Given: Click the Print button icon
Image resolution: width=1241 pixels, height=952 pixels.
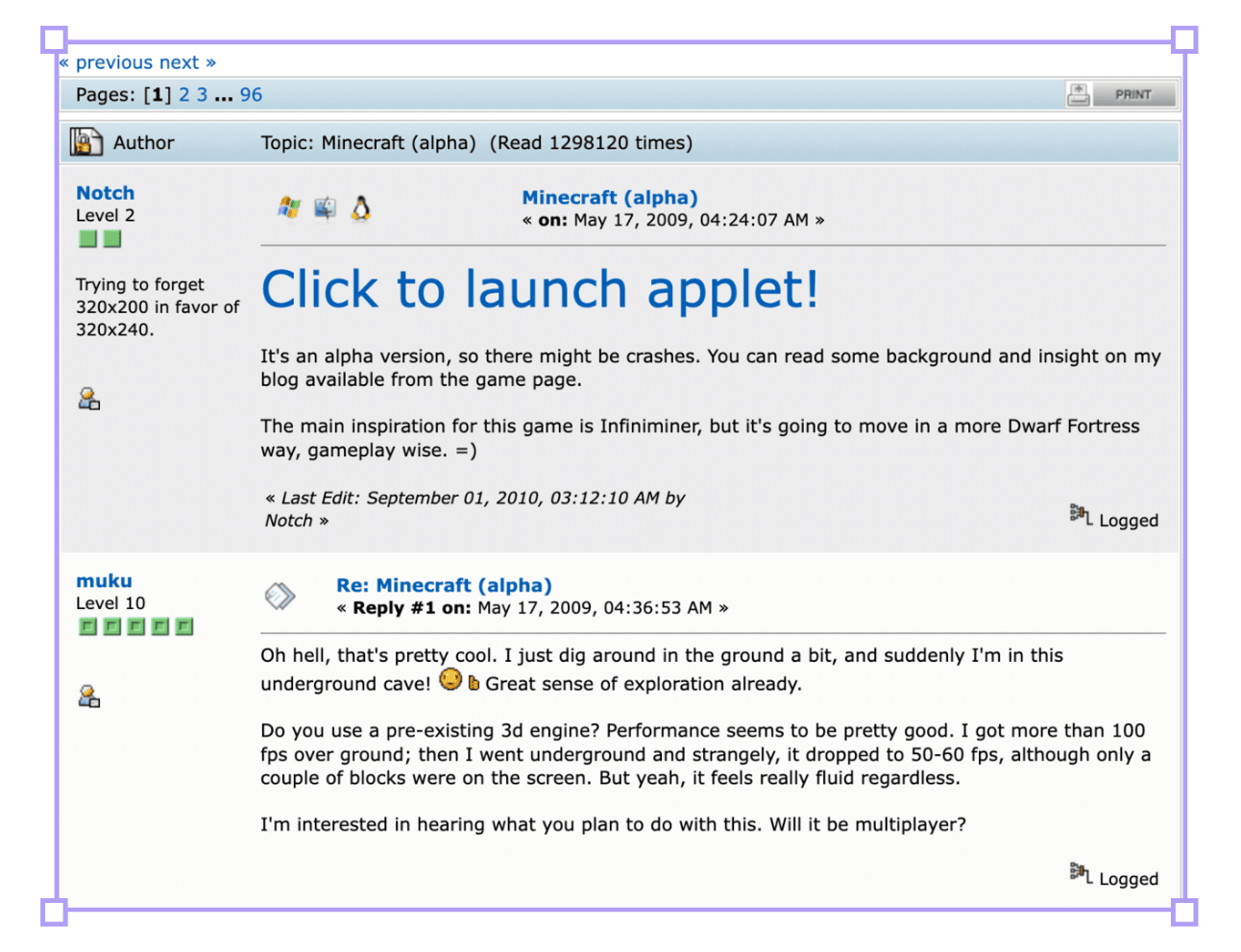Looking at the screenshot, I should (1122, 94).
